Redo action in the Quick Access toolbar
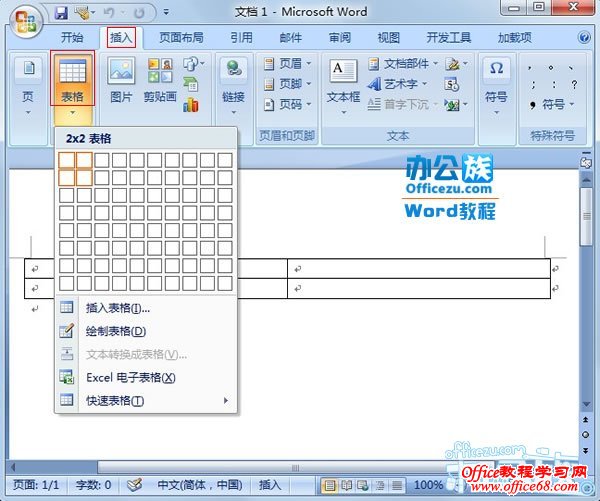600x501 pixels. tap(139, 13)
